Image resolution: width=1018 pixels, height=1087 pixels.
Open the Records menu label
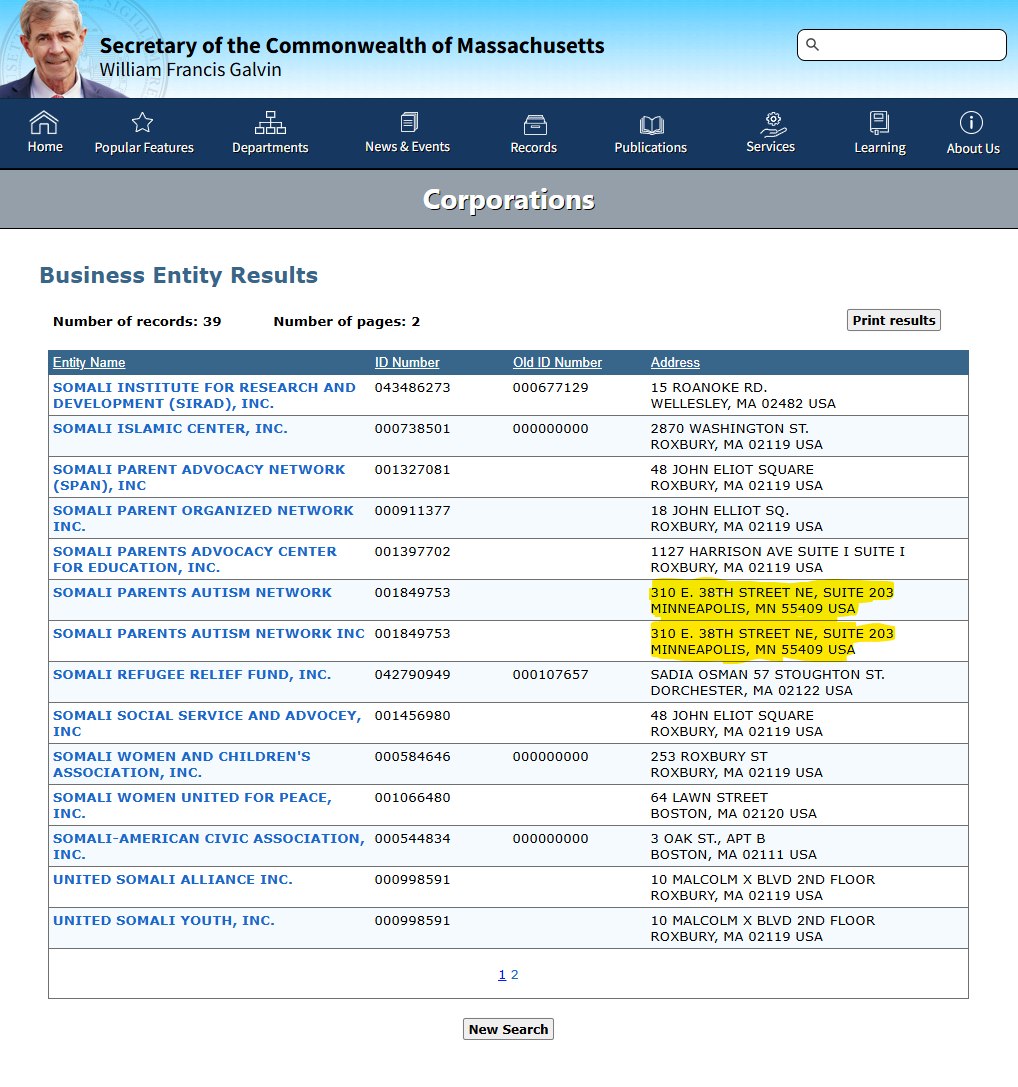click(x=533, y=148)
